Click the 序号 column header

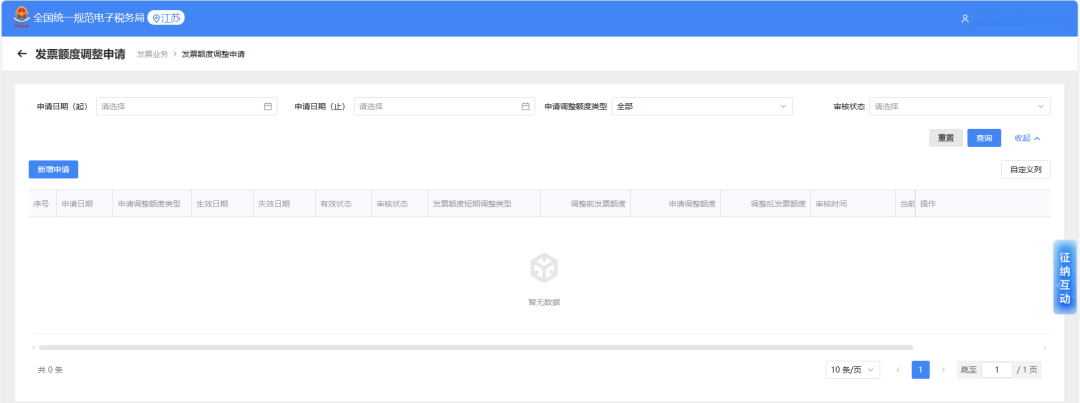(x=41, y=204)
